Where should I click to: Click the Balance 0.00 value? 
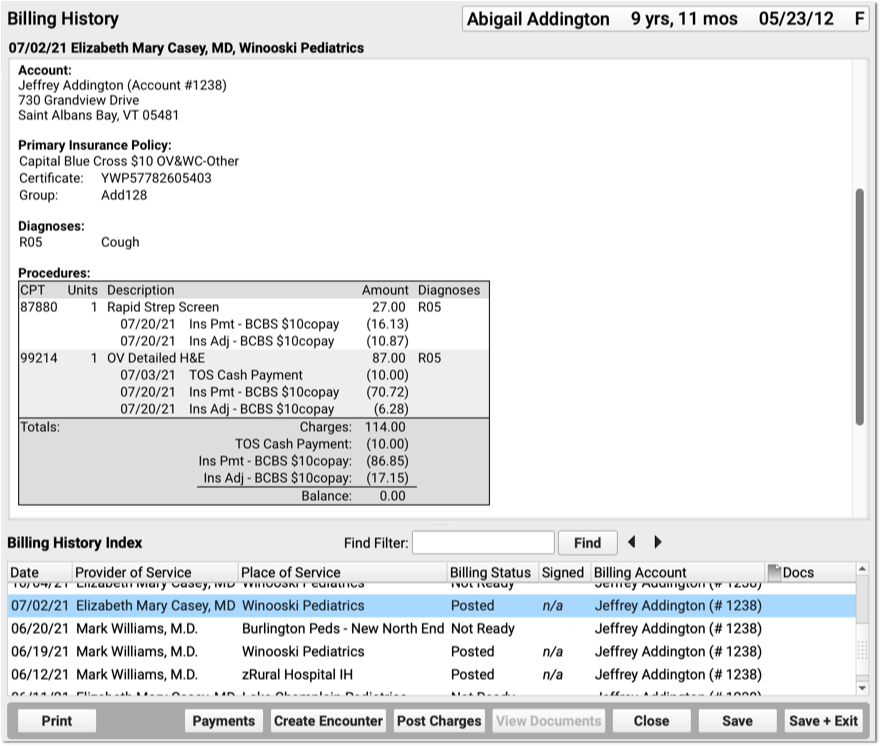point(392,496)
